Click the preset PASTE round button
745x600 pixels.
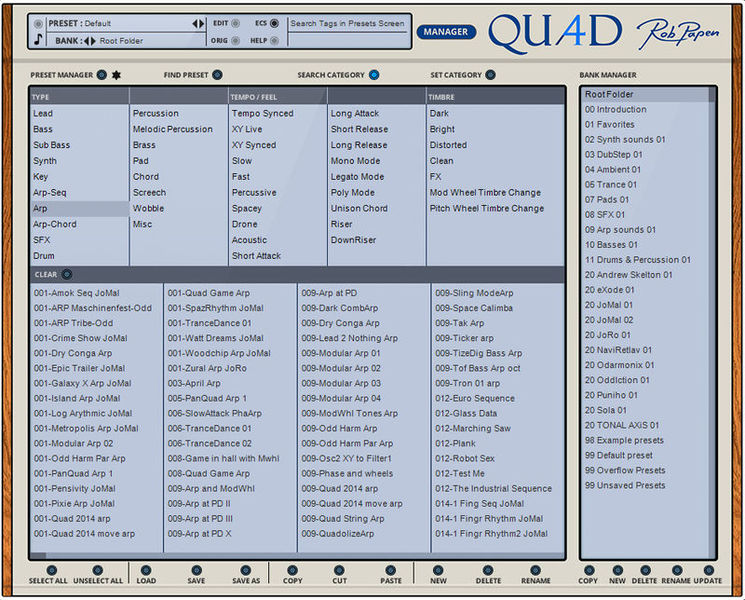click(391, 570)
